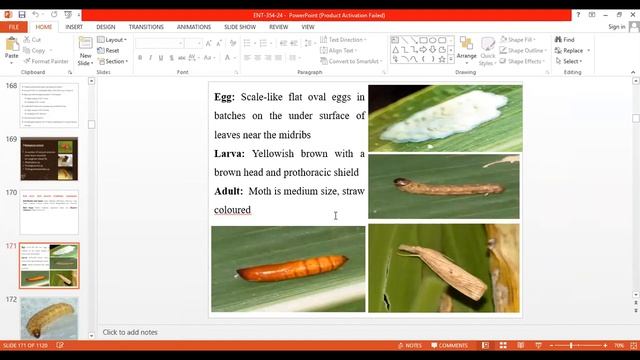Open the Section dropdown
The image size is (640, 360).
tap(113, 61)
